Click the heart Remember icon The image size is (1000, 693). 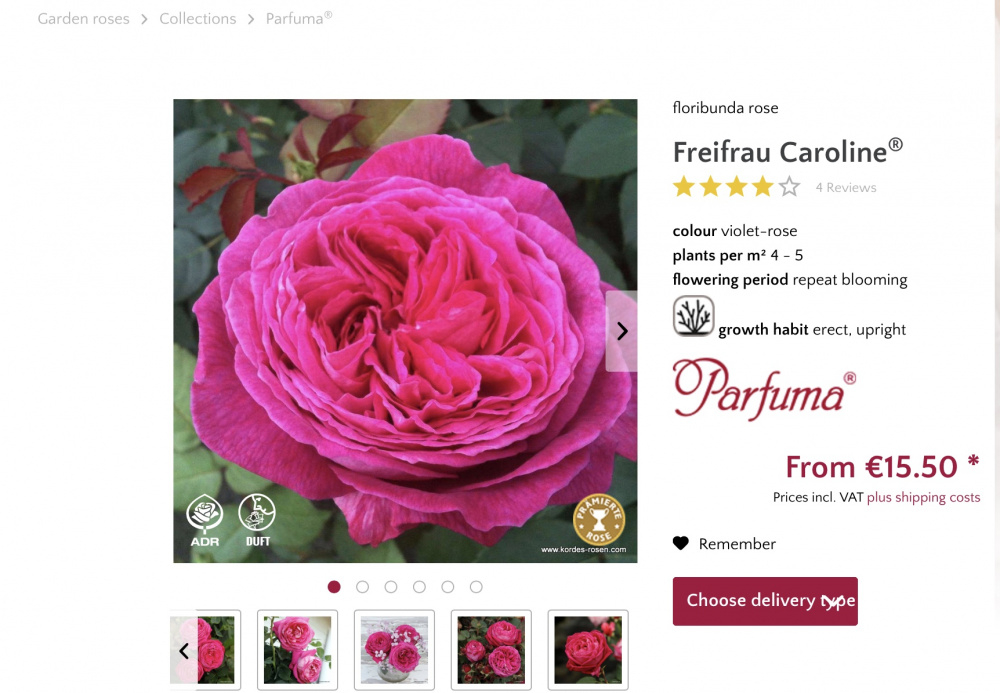pos(680,543)
